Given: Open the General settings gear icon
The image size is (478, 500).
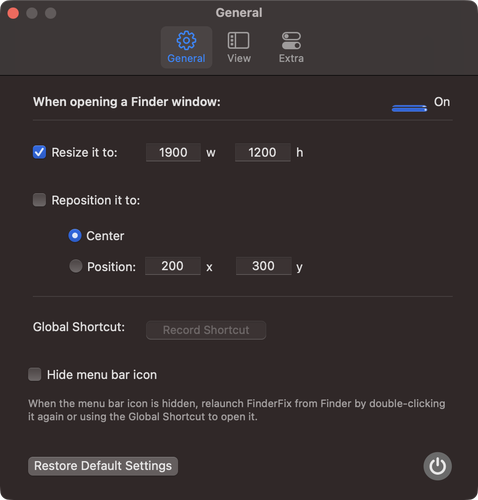Looking at the screenshot, I should click(x=186, y=40).
